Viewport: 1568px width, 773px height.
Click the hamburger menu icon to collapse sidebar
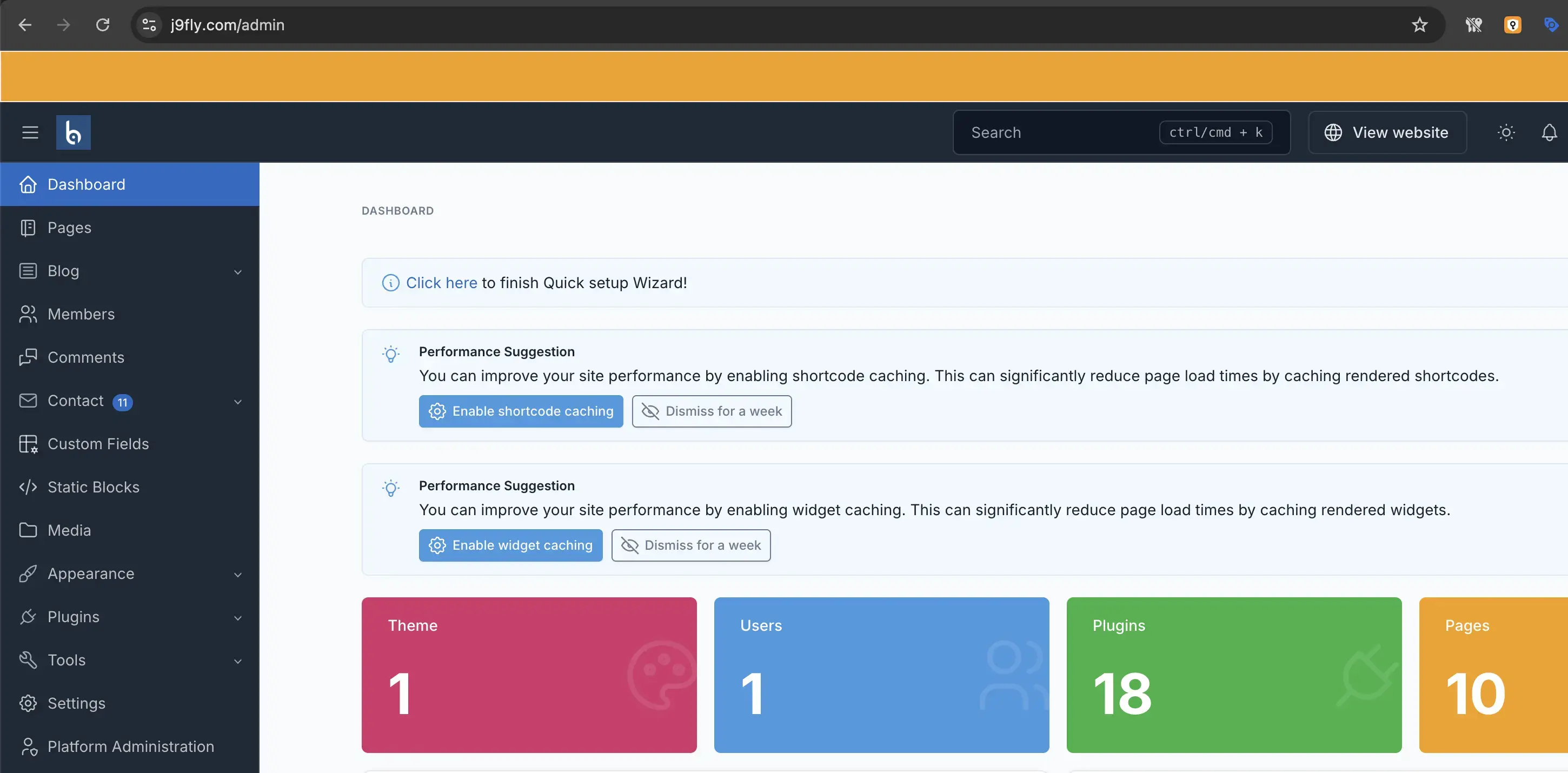[x=30, y=132]
